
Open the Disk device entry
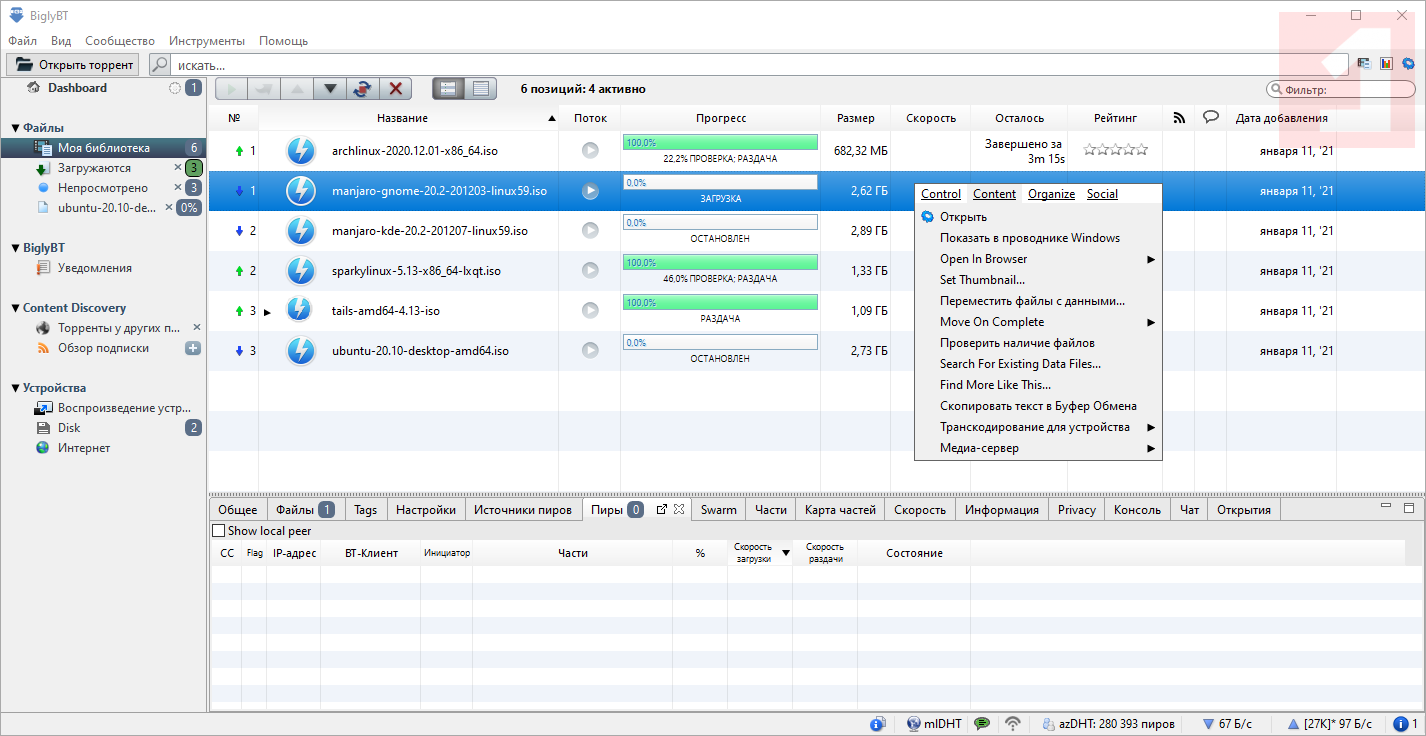[69, 428]
